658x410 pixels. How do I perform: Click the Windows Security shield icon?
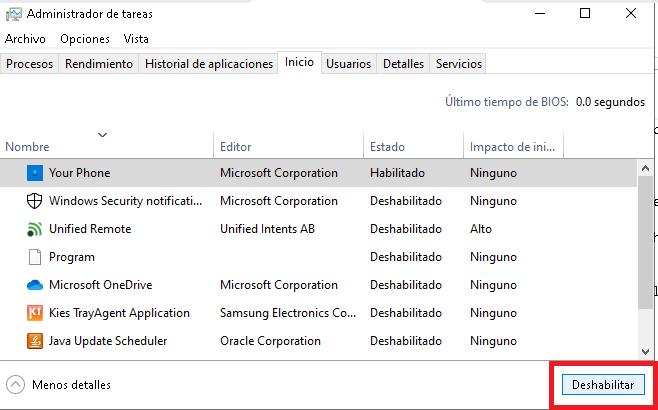click(x=34, y=201)
